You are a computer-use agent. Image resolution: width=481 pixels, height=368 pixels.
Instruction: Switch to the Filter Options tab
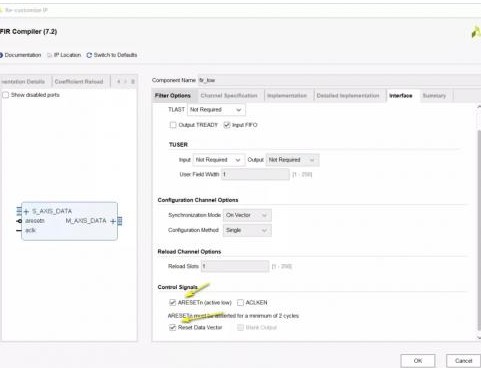[x=173, y=96]
